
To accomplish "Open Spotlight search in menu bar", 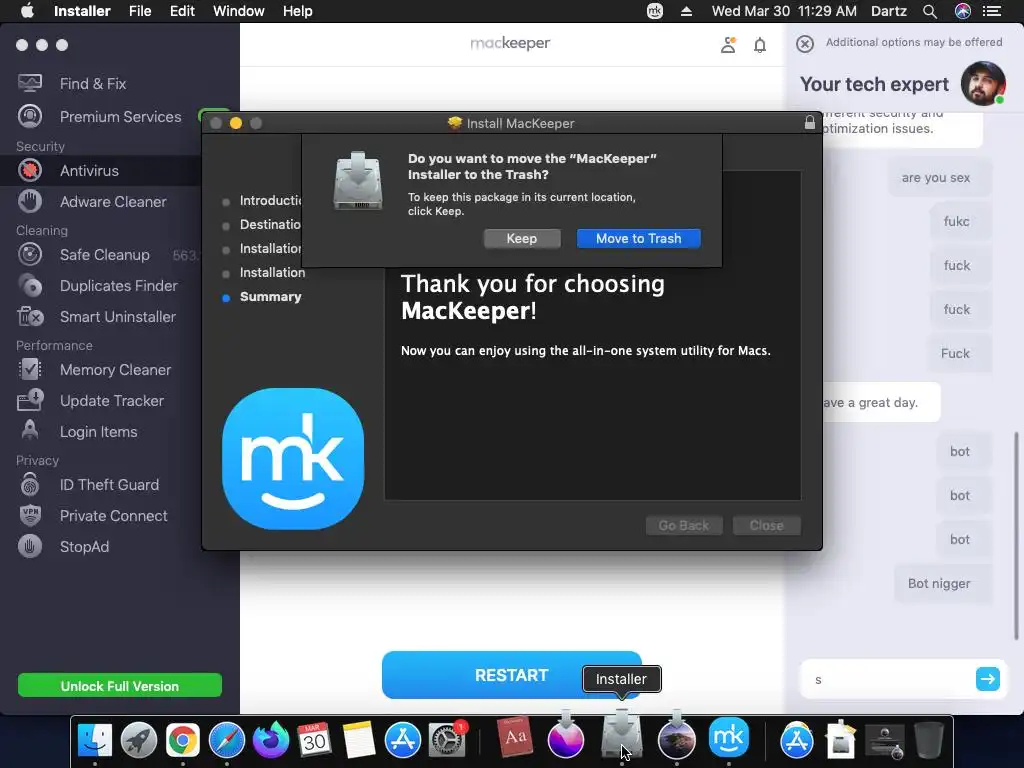I will tap(930, 11).
